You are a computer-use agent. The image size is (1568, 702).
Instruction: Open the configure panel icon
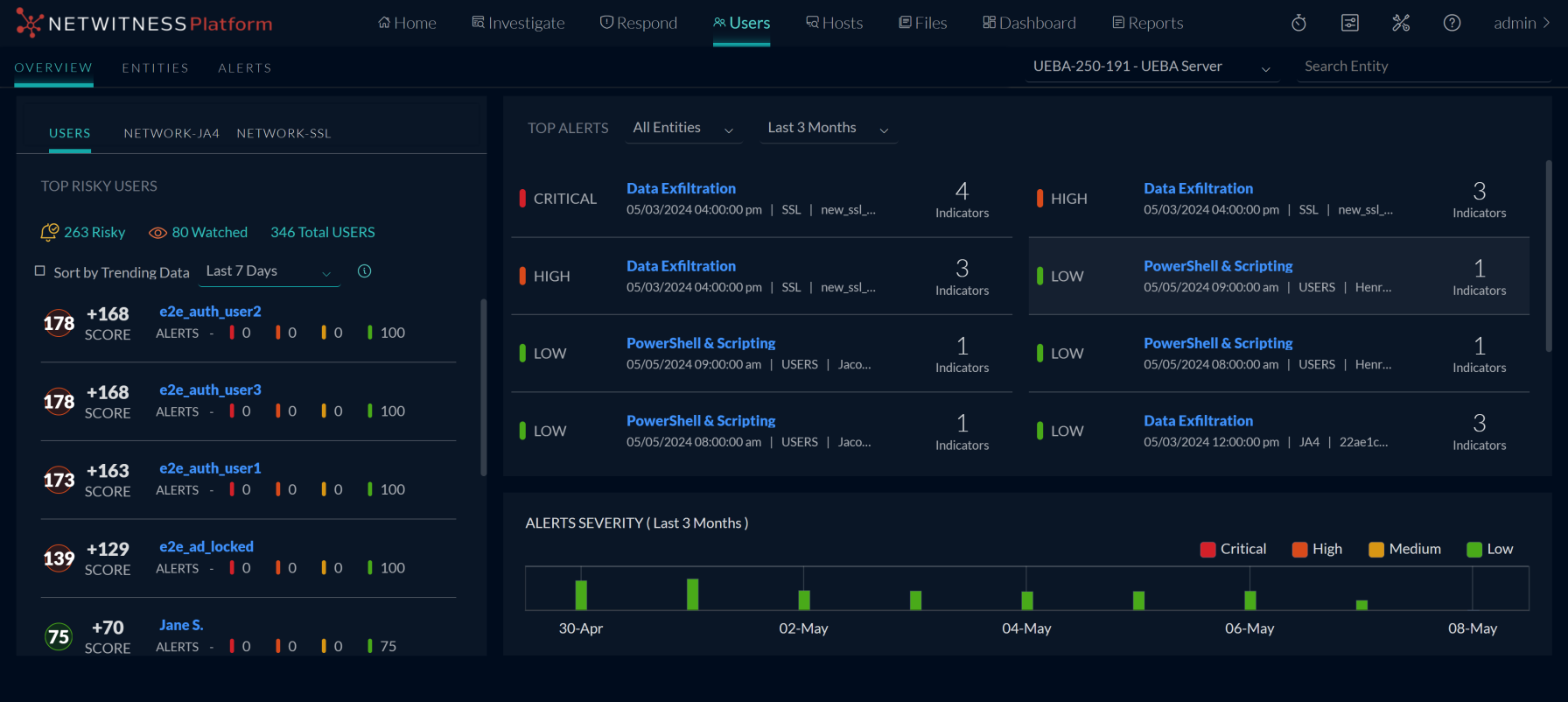pyautogui.click(x=1350, y=23)
